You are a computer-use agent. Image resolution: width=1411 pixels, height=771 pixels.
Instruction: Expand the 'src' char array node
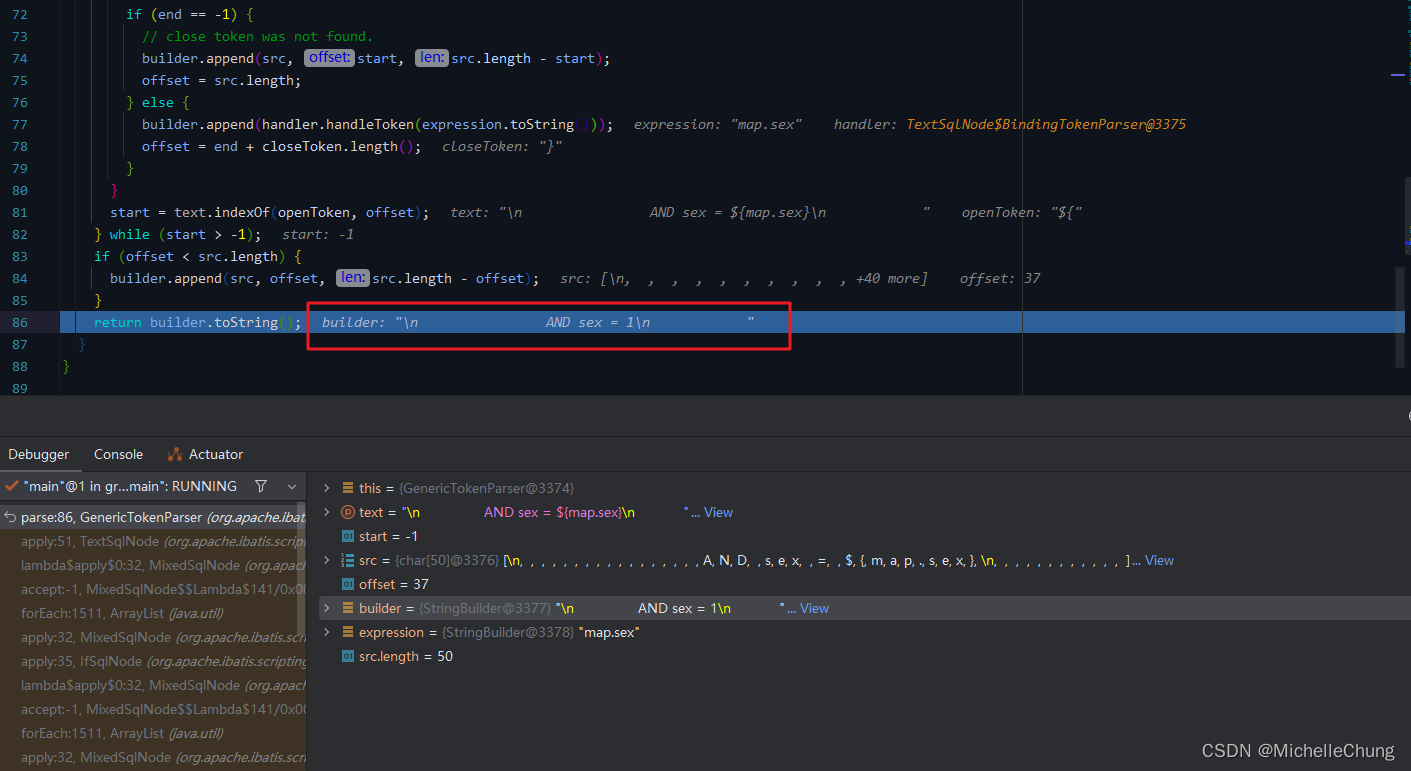pyautogui.click(x=326, y=560)
